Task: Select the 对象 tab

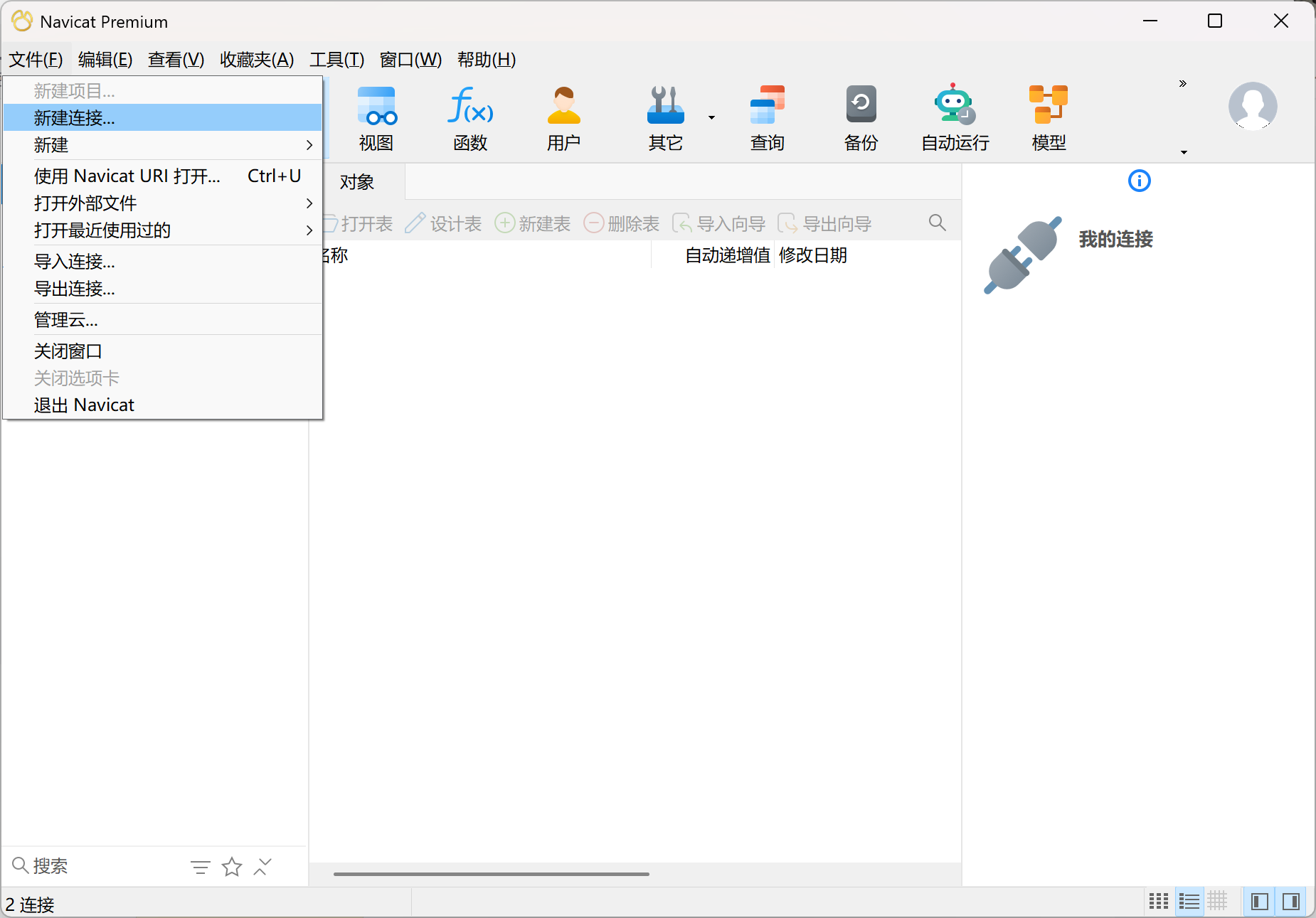Action: click(357, 182)
